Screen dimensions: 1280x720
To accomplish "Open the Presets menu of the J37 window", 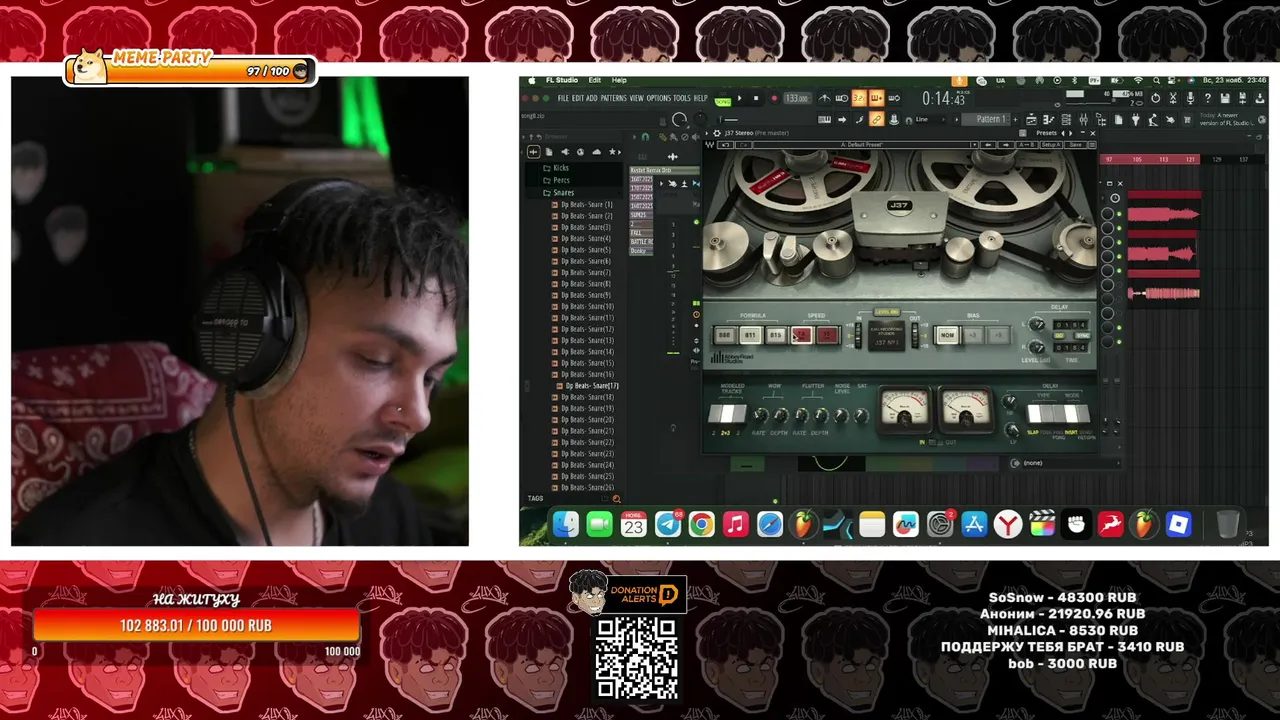I will tap(1046, 133).
